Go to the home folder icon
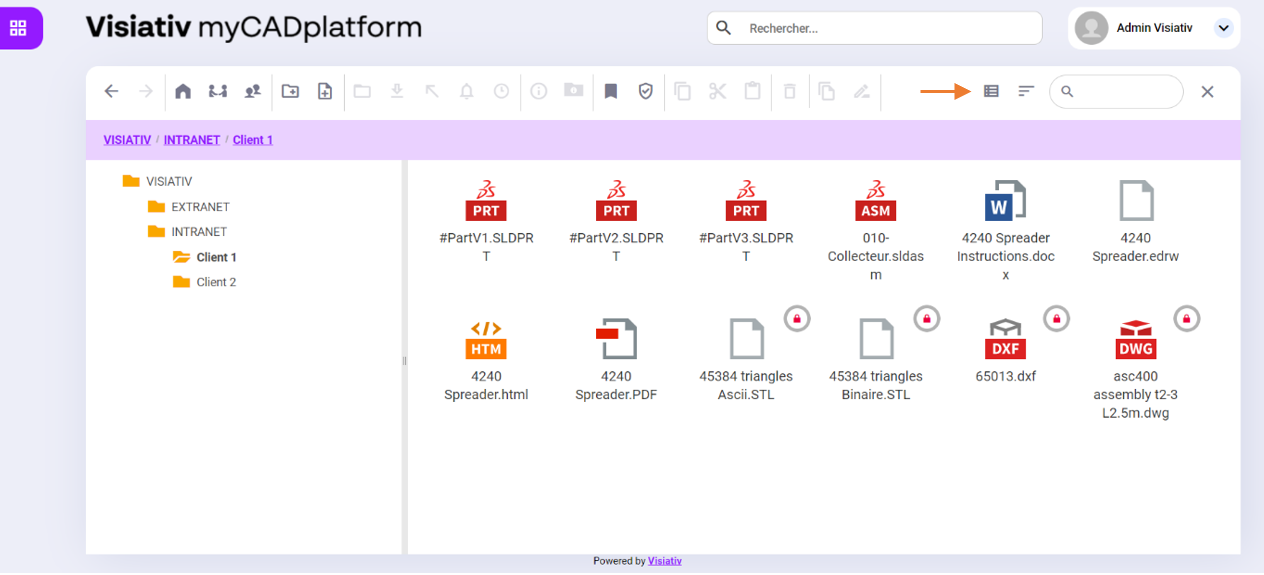Image resolution: width=1264 pixels, height=575 pixels. [x=183, y=91]
